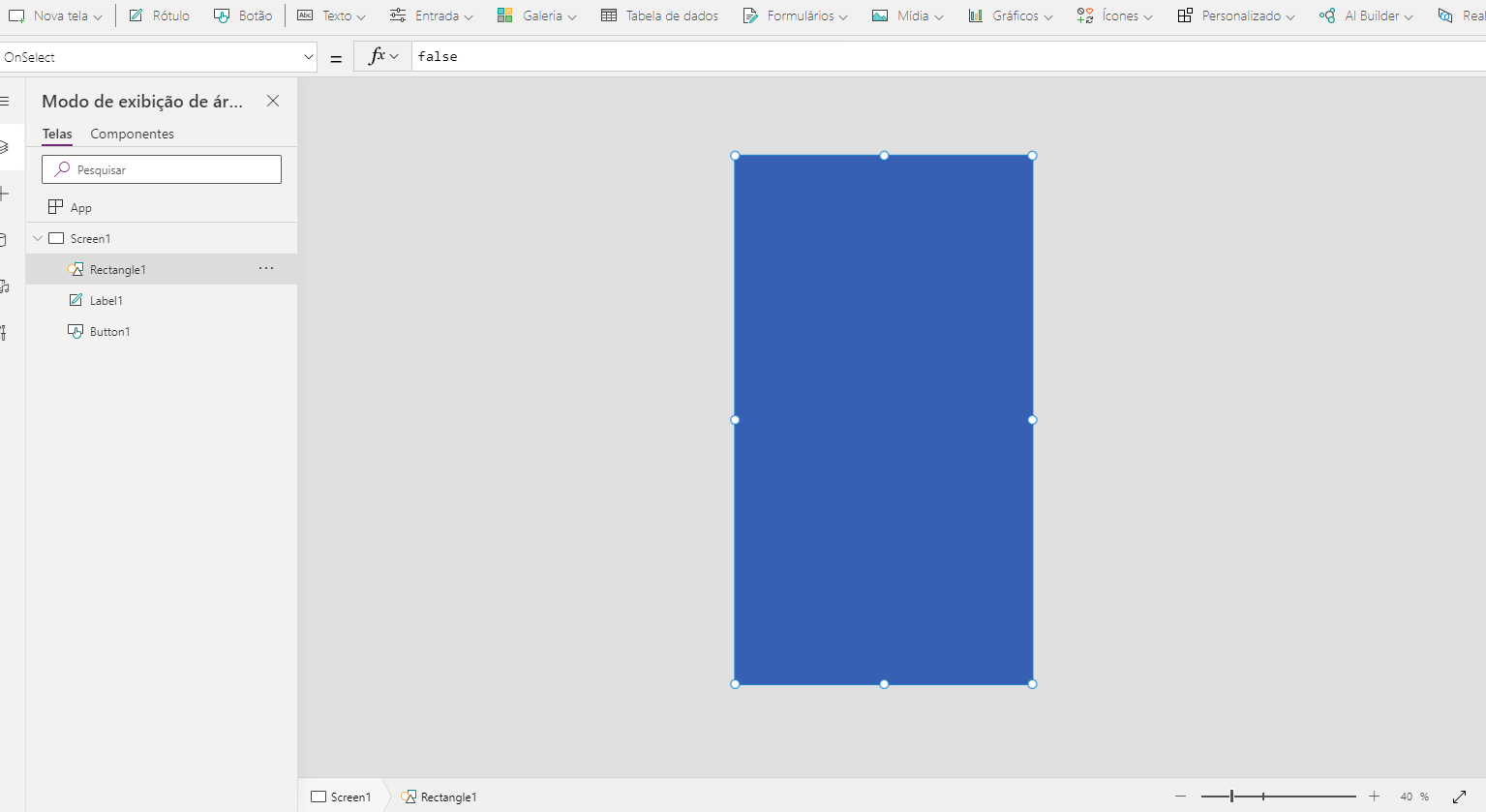Image resolution: width=1486 pixels, height=812 pixels.
Task: Click the Mídia image icon
Action: click(880, 15)
